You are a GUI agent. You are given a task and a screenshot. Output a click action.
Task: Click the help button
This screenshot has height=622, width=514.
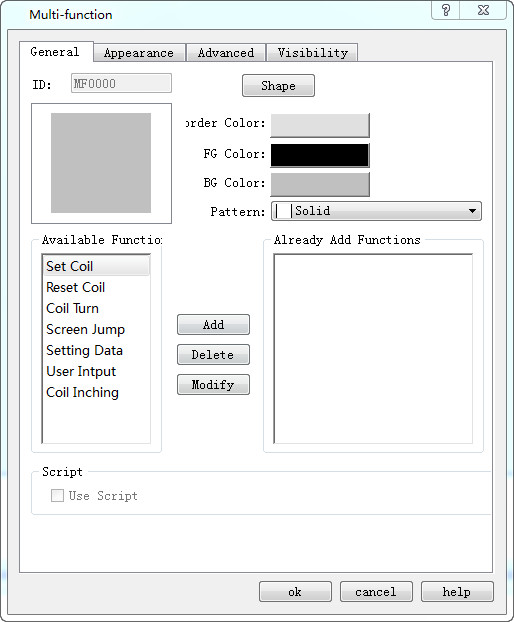pyautogui.click(x=457, y=592)
